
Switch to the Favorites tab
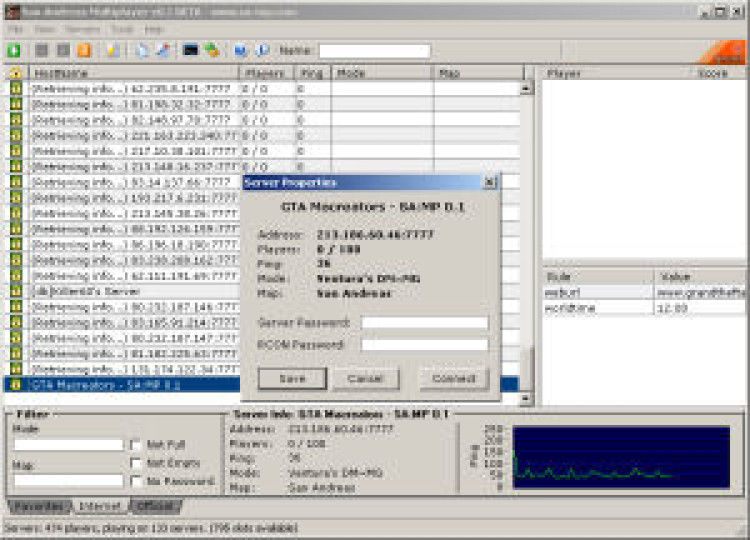(x=38, y=506)
